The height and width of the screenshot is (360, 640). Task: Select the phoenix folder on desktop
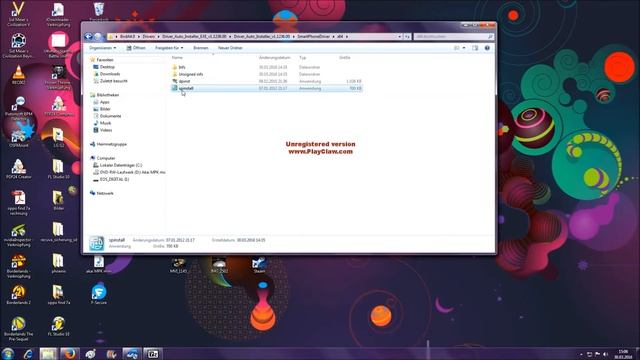(x=58, y=263)
